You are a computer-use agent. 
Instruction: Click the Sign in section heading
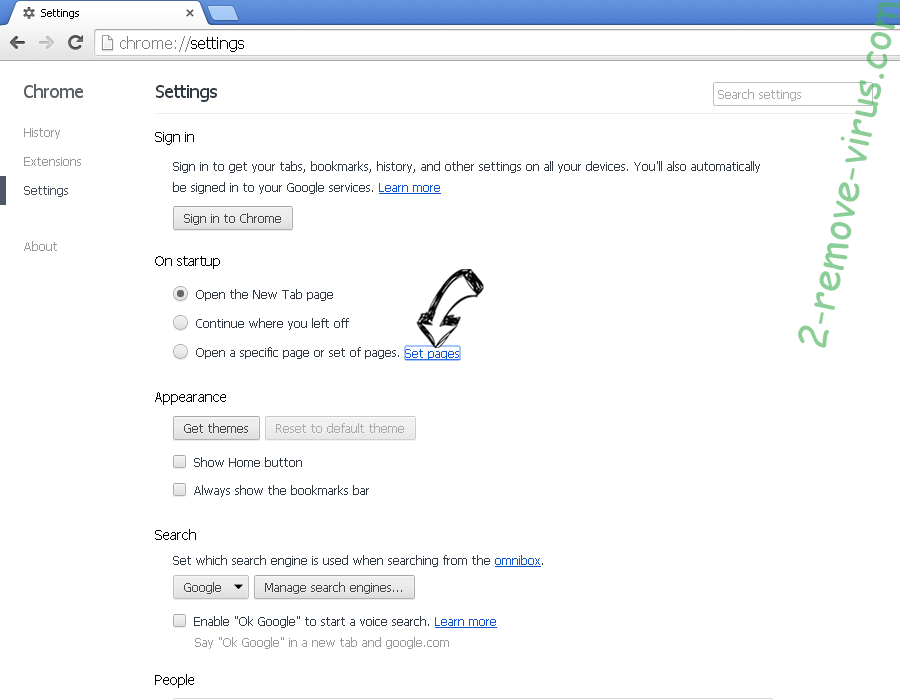point(174,137)
